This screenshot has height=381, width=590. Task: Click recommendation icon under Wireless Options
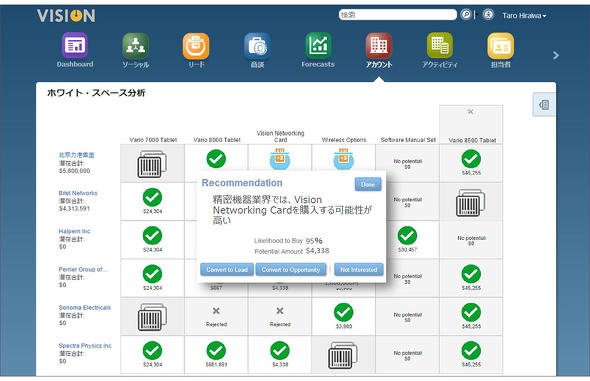click(x=344, y=159)
